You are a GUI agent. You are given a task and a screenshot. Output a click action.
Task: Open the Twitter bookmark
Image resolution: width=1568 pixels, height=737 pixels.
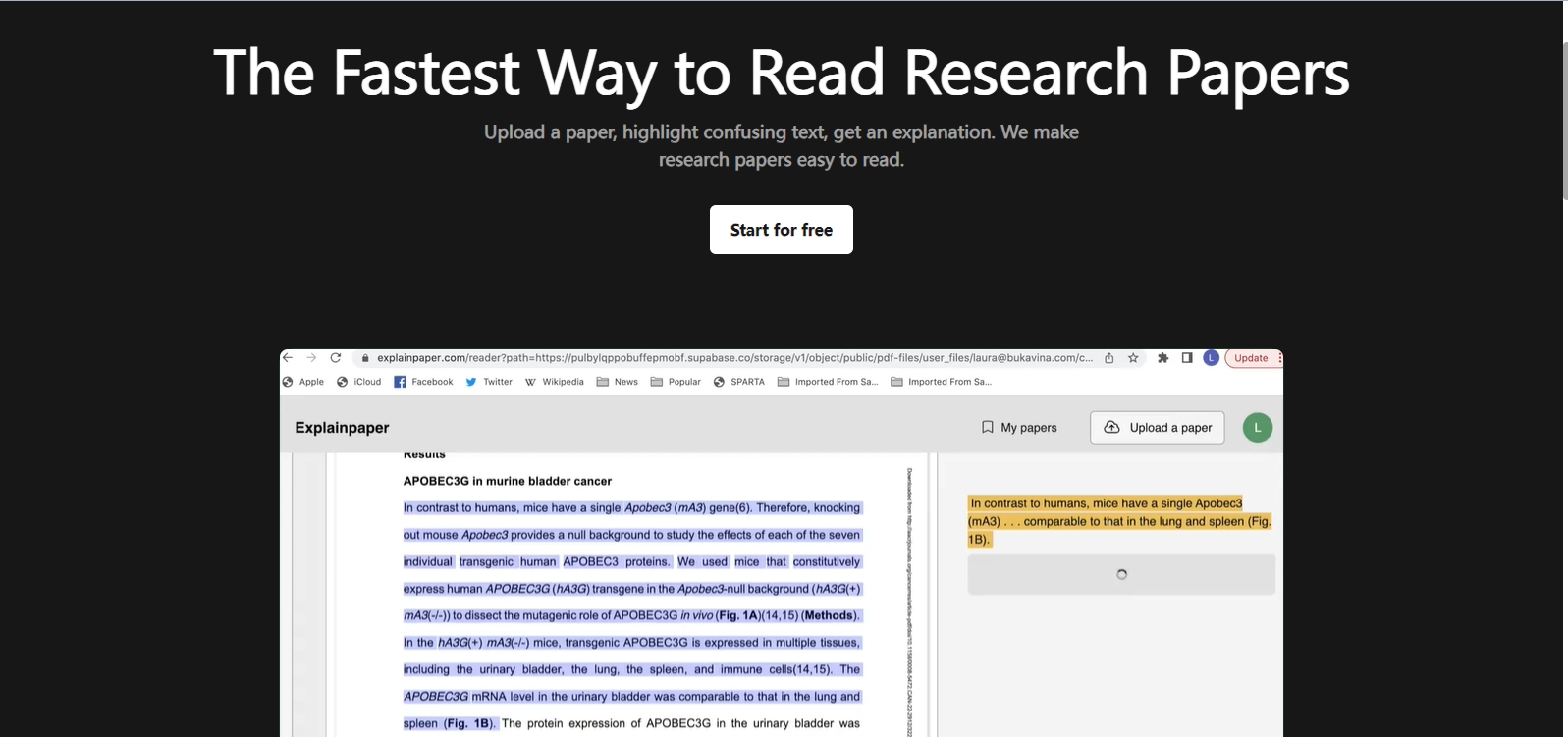point(489,382)
